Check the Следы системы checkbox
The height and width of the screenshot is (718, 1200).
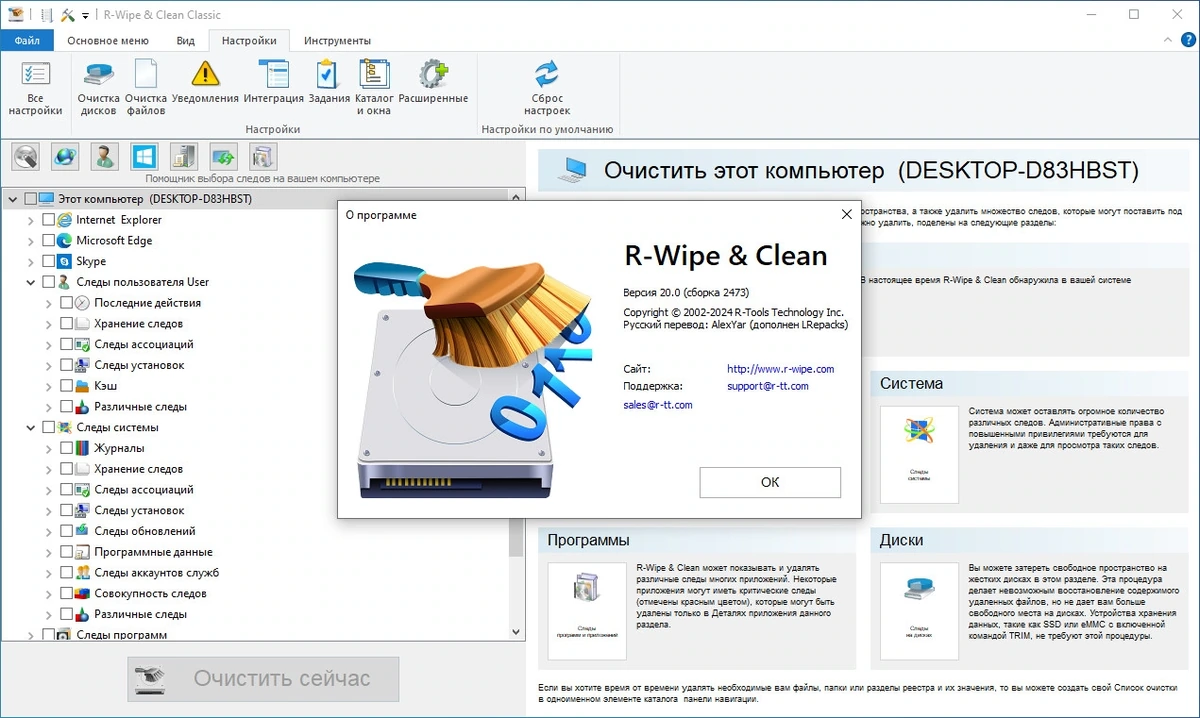48,428
